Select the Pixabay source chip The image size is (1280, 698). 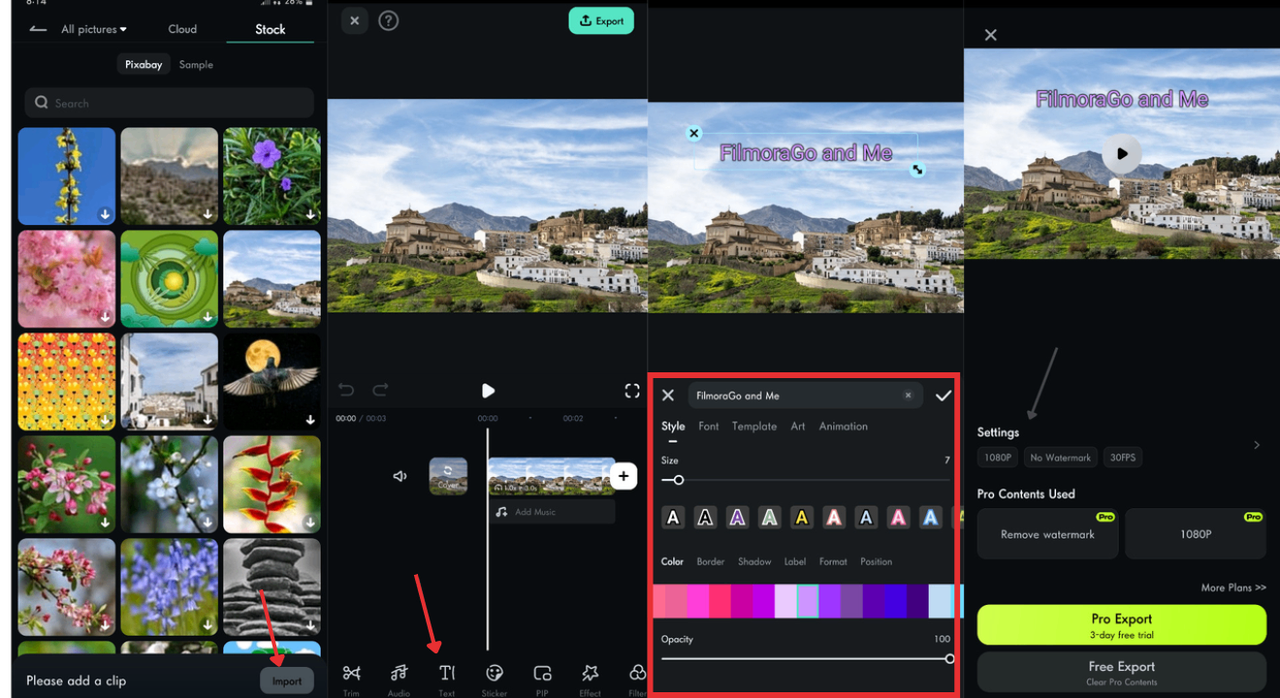pos(144,64)
